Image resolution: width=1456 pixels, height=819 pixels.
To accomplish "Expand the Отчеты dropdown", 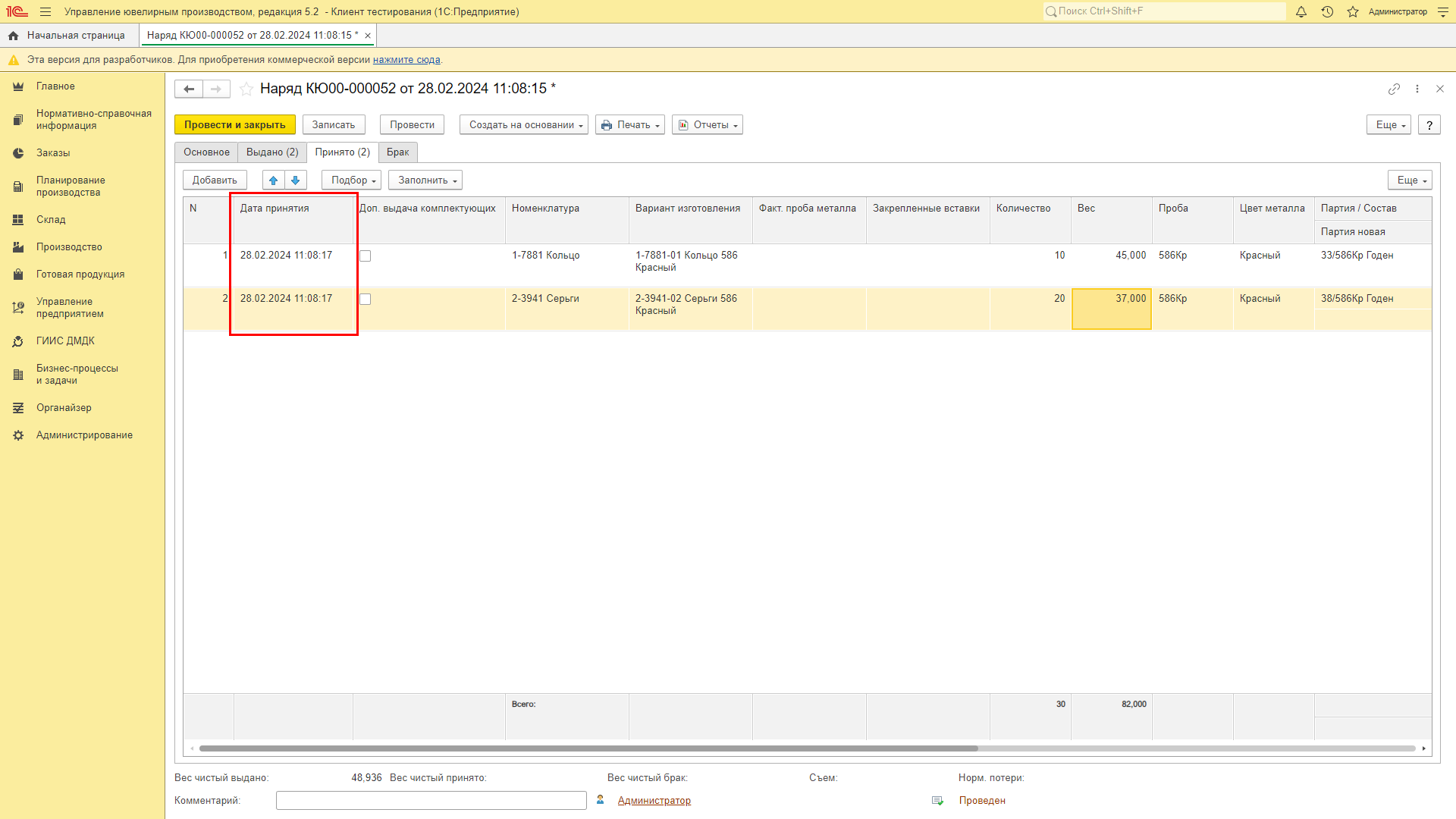I will pyautogui.click(x=708, y=125).
